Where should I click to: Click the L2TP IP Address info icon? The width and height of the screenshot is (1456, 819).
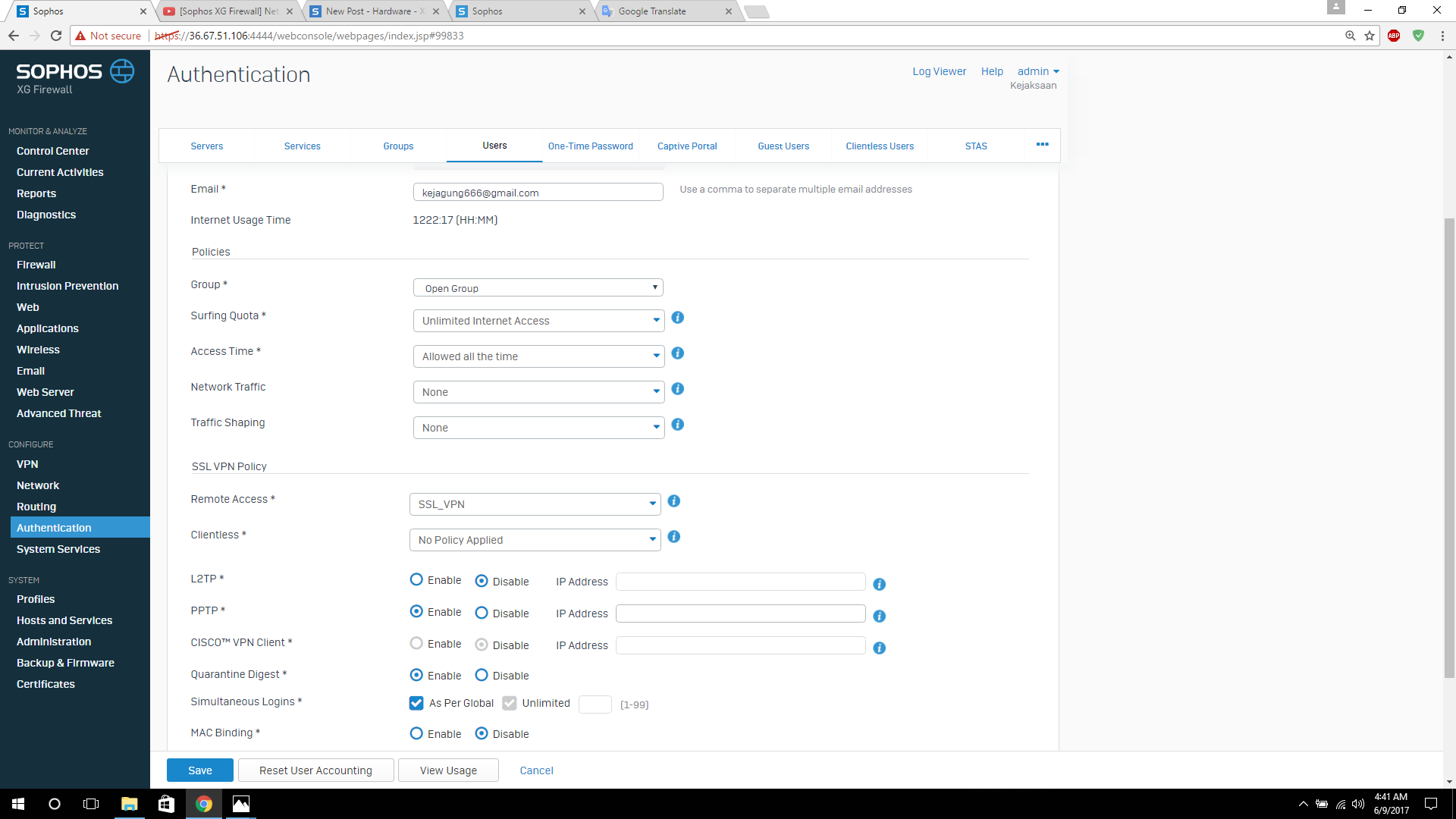pos(880,585)
